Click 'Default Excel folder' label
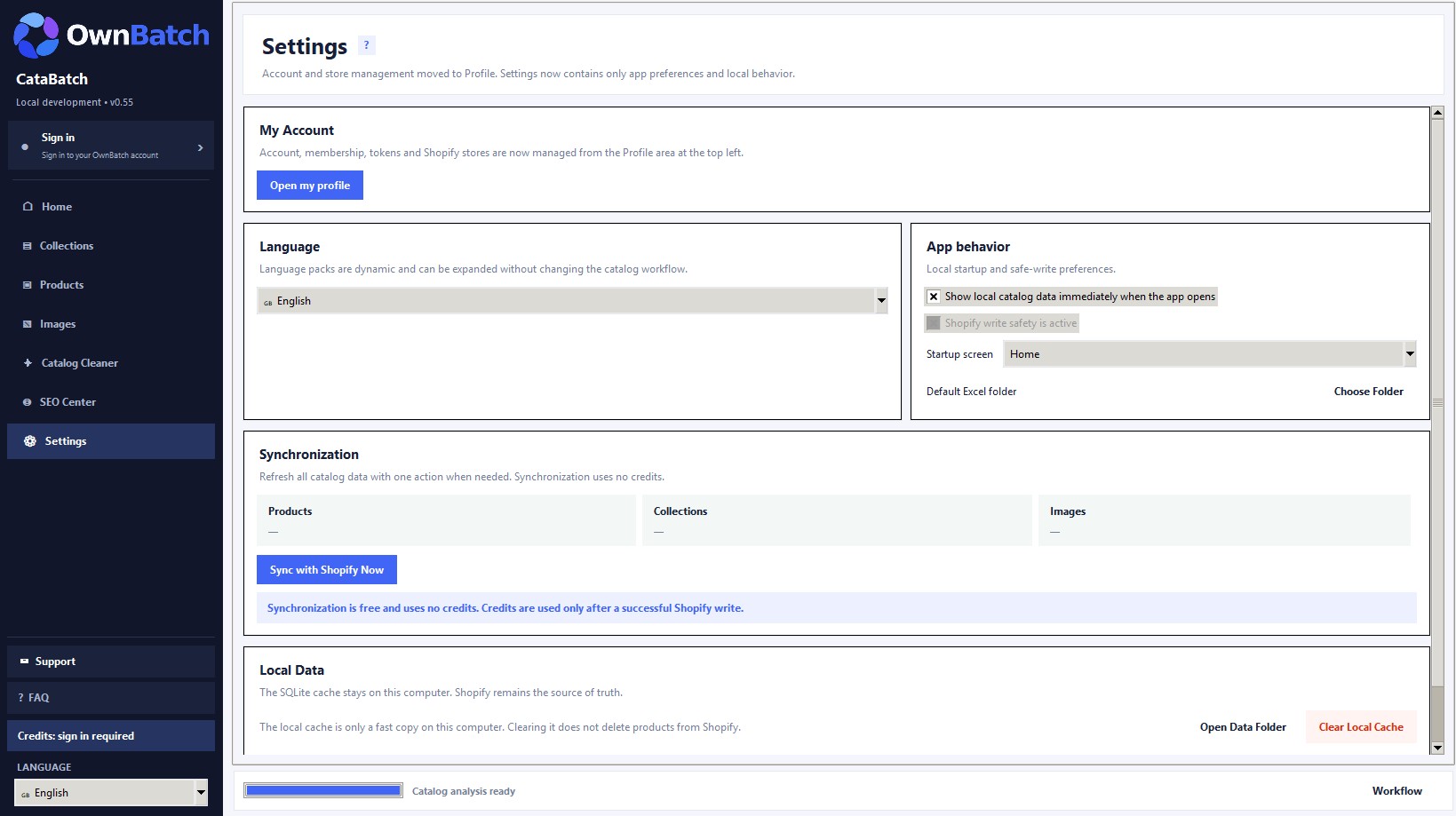Viewport: 1456px width, 816px height. [x=971, y=392]
